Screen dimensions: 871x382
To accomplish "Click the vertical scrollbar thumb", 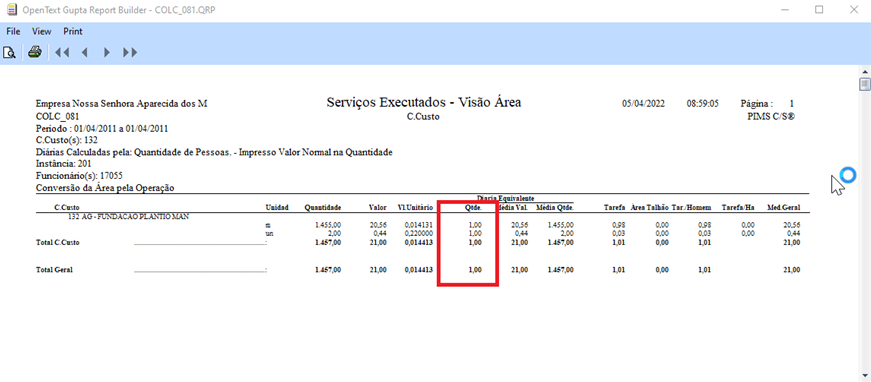I will pos(864,84).
